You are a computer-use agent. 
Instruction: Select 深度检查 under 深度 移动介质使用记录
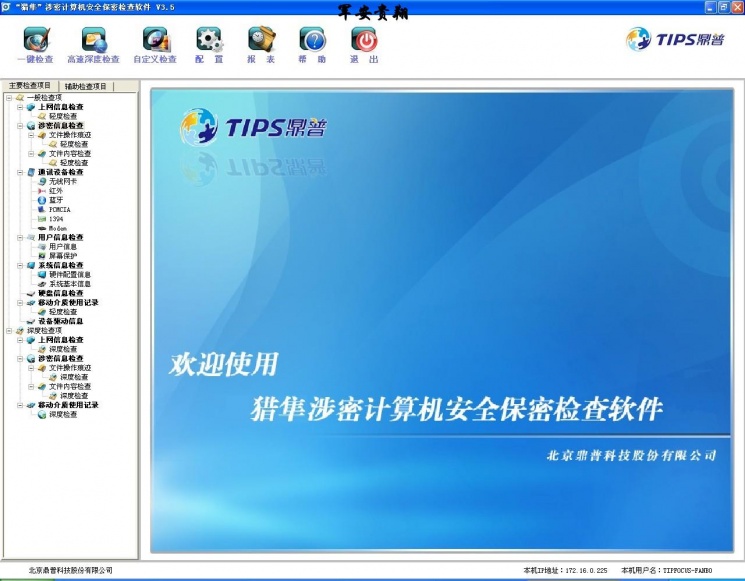(x=63, y=415)
